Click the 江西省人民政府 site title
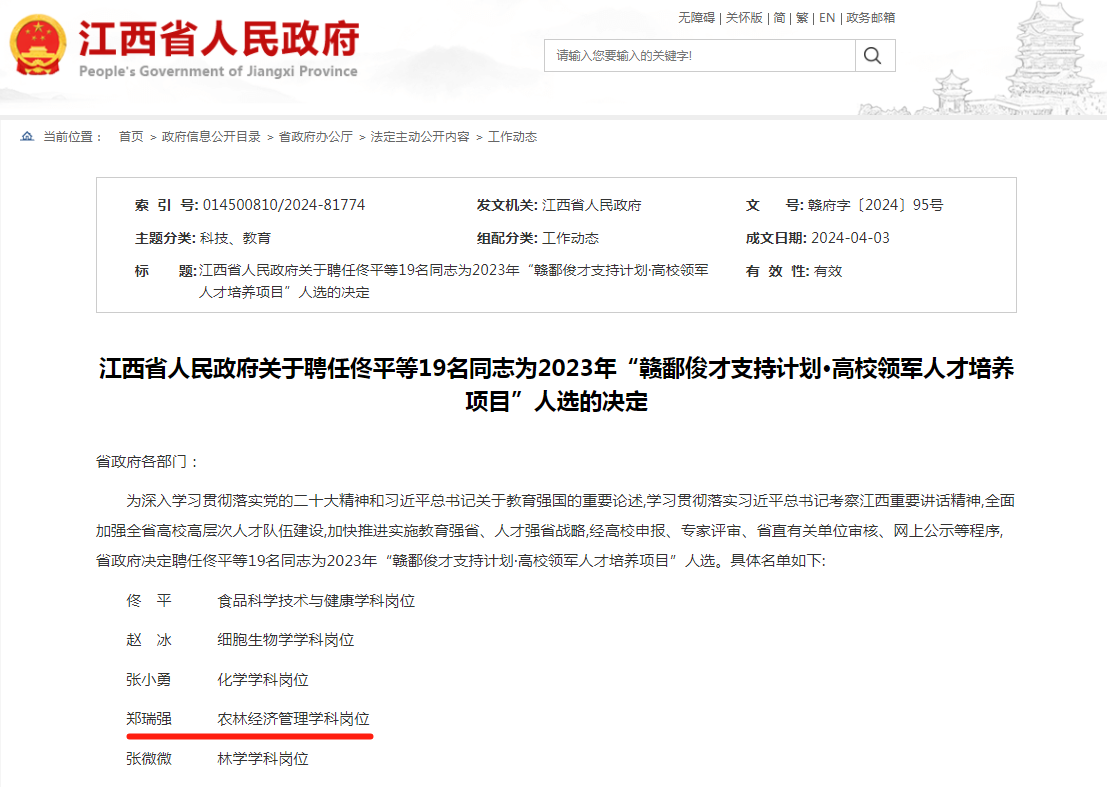 (218, 40)
